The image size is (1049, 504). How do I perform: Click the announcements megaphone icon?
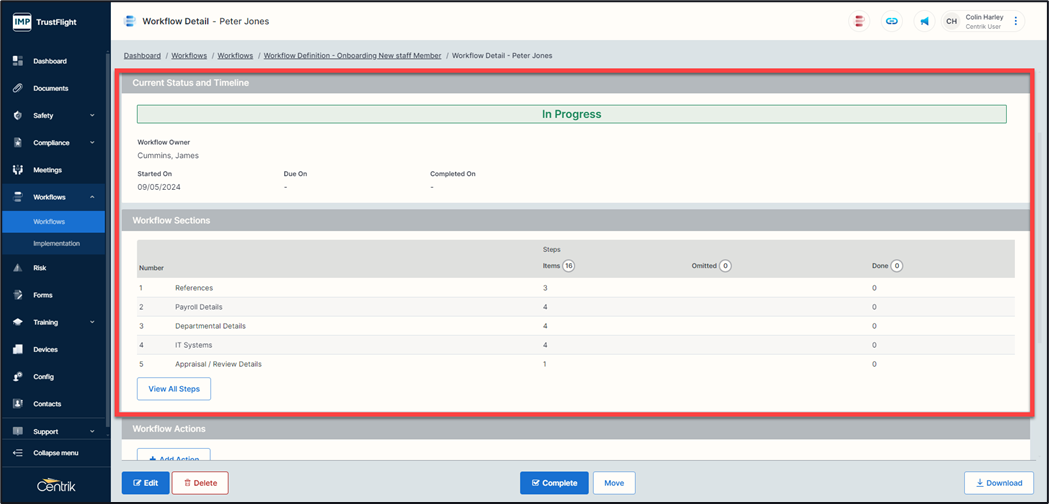(925, 21)
